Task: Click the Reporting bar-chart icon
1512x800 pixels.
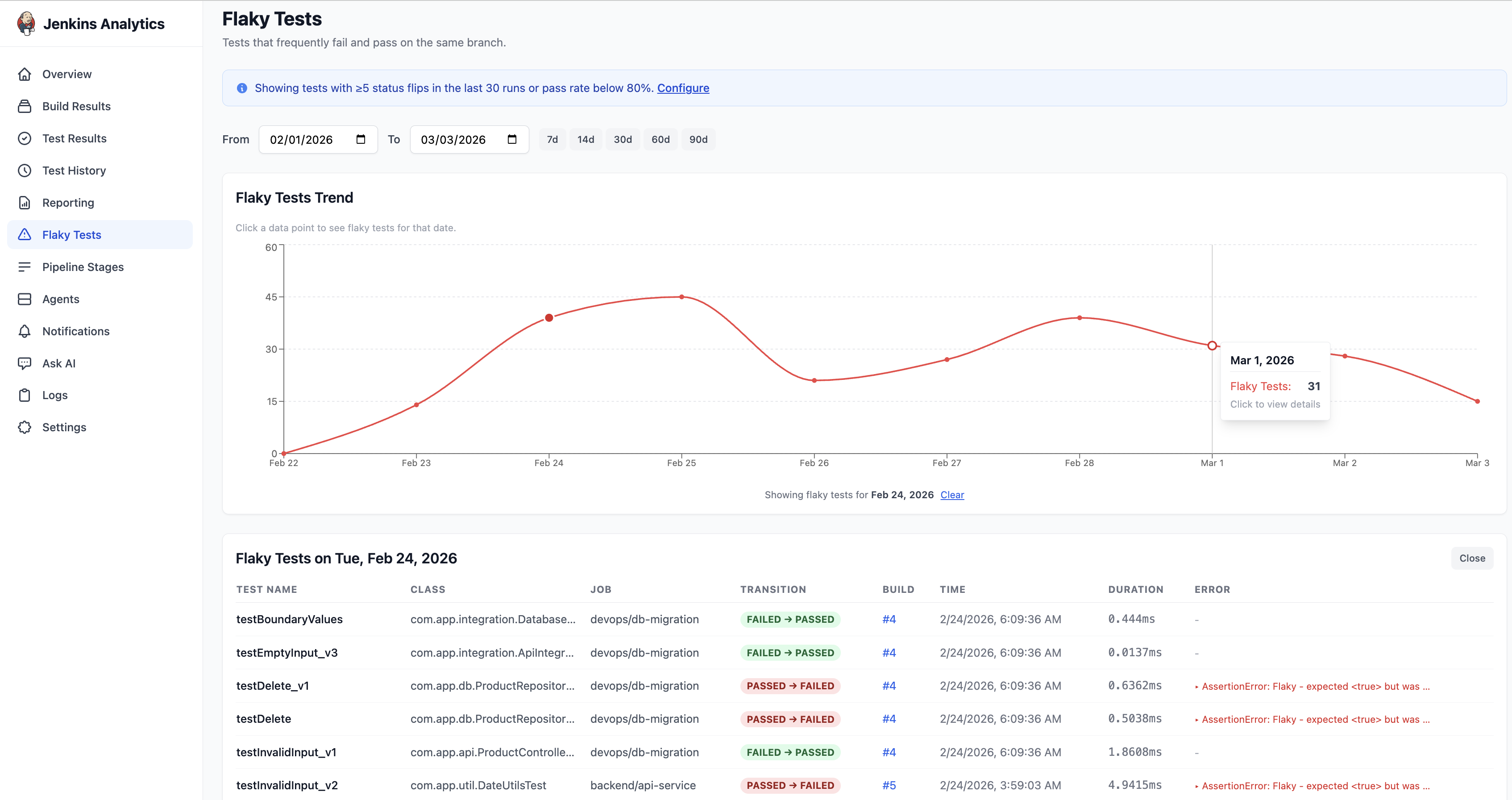Action: (25, 203)
